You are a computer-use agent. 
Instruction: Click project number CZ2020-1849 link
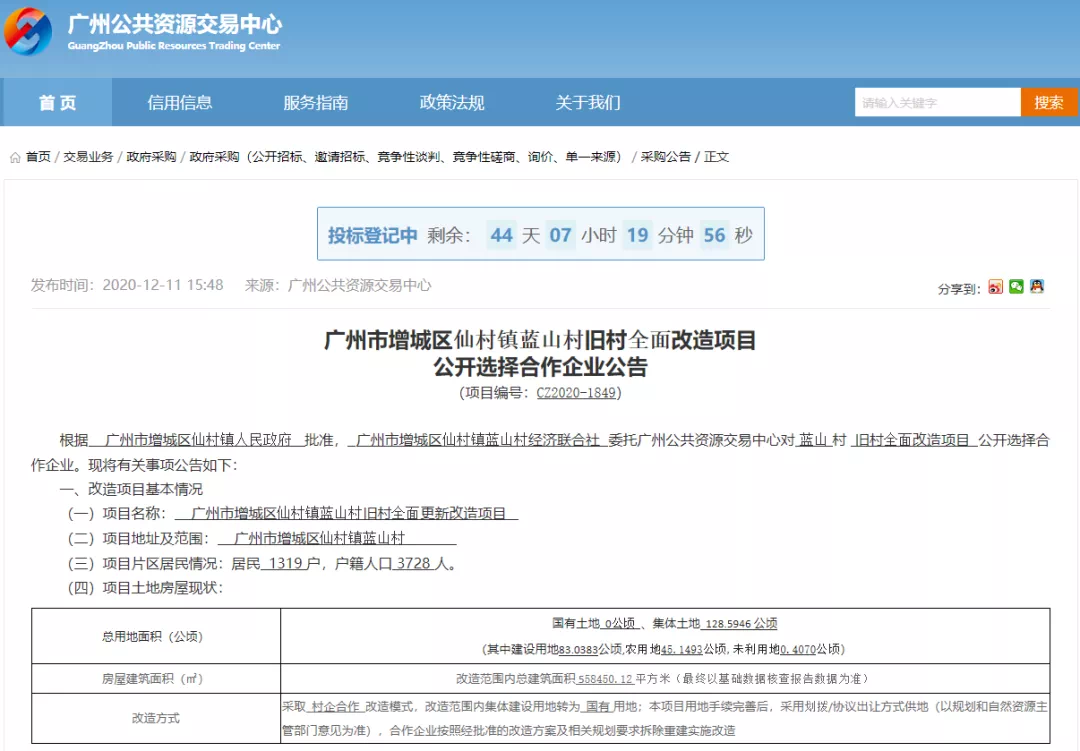click(x=576, y=393)
